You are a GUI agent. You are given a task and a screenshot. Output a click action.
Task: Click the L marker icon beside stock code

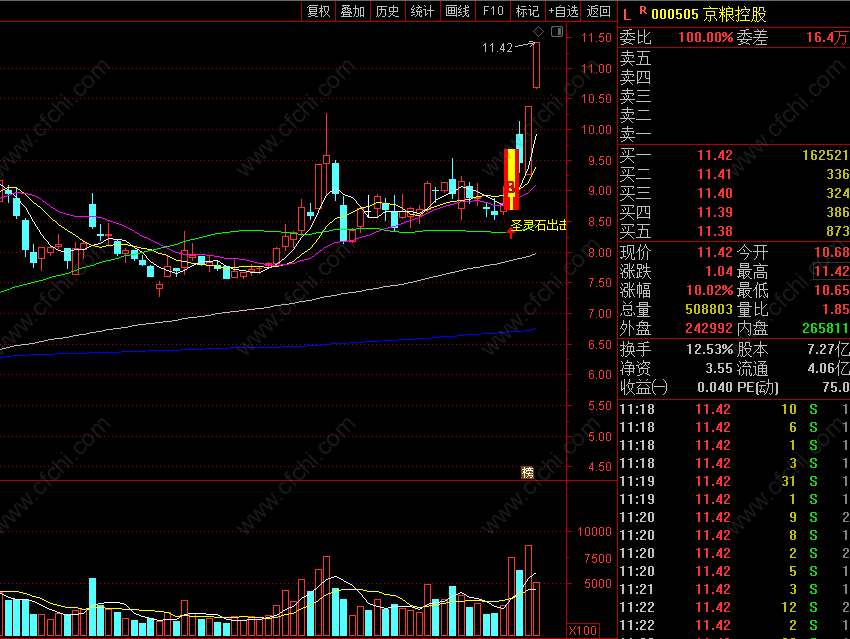pos(627,15)
